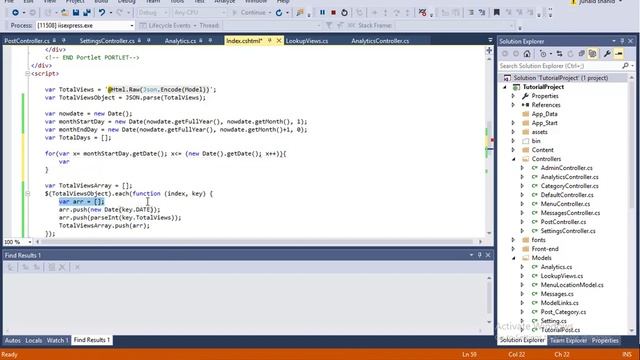Click the Solution Explorer search magnifier icon
This screenshot has height=360, width=640.
pyautogui.click(x=625, y=66)
